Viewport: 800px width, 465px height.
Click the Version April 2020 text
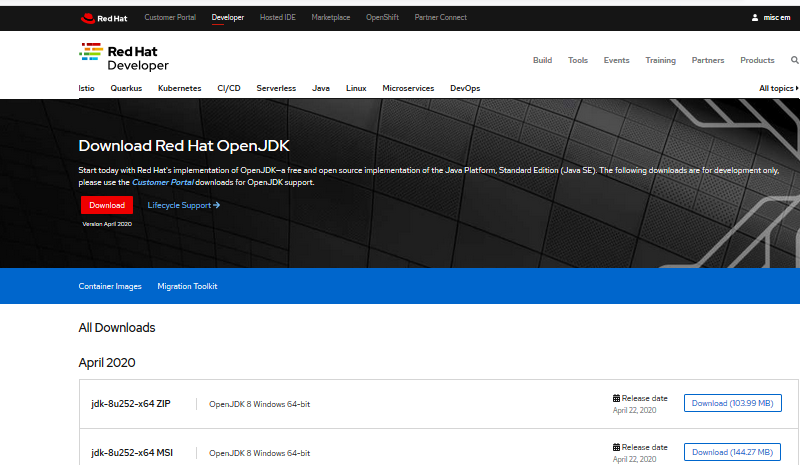pos(107,224)
